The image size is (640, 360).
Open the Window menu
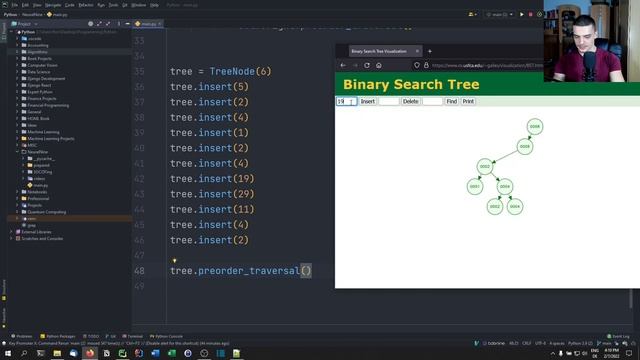pyautogui.click(x=138, y=5)
